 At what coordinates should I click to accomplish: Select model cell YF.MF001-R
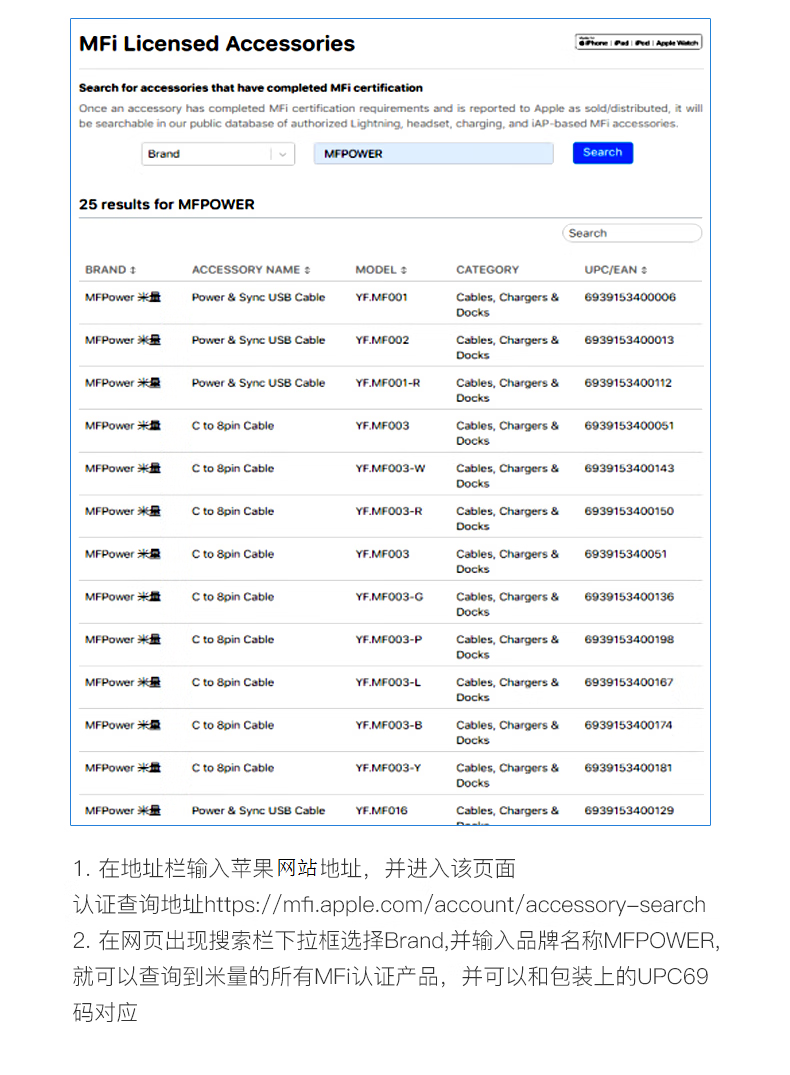(x=387, y=383)
